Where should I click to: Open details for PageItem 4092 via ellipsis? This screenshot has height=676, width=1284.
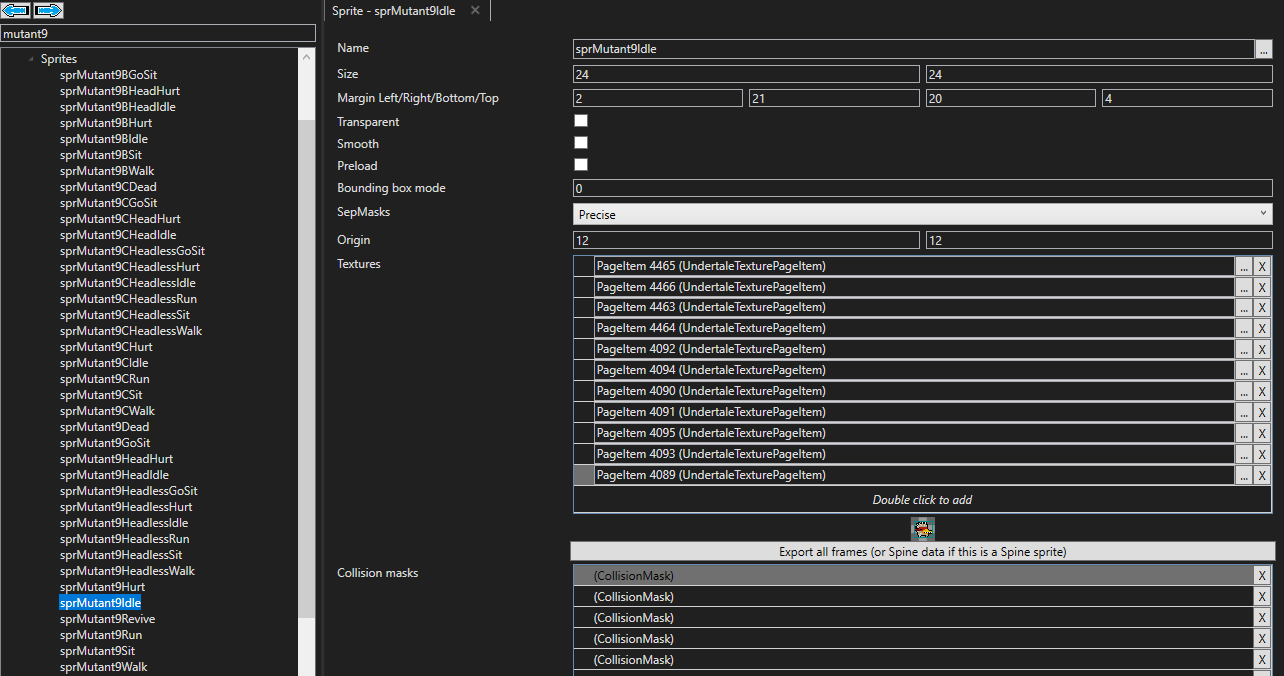(x=1243, y=349)
